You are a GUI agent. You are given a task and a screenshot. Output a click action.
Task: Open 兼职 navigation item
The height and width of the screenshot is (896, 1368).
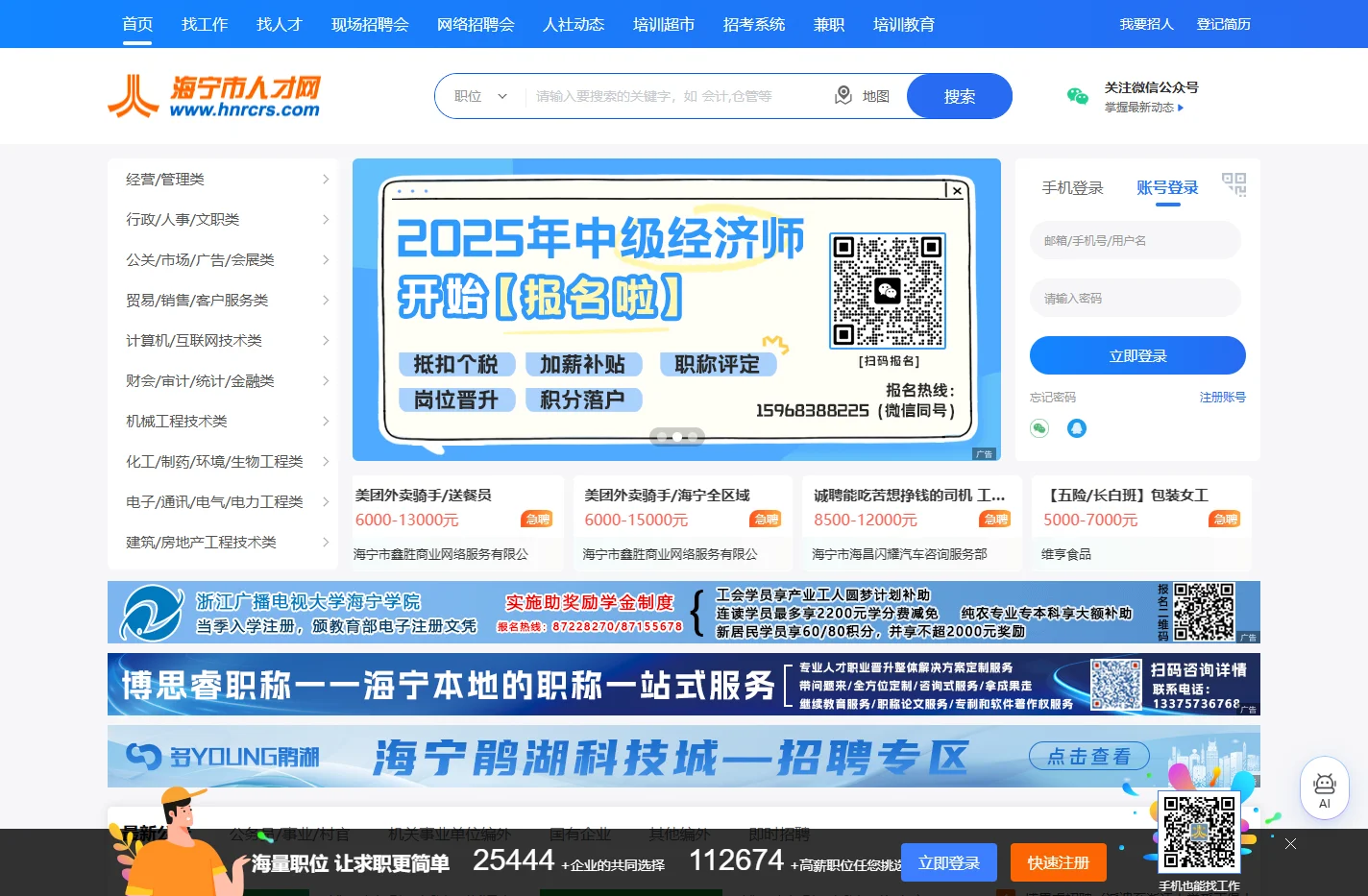tap(829, 24)
